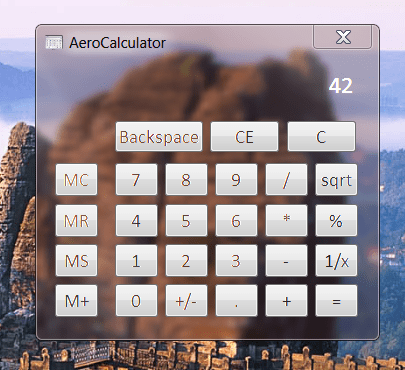405x370 pixels.
Task: Click the Backspace button
Action: [159, 137]
